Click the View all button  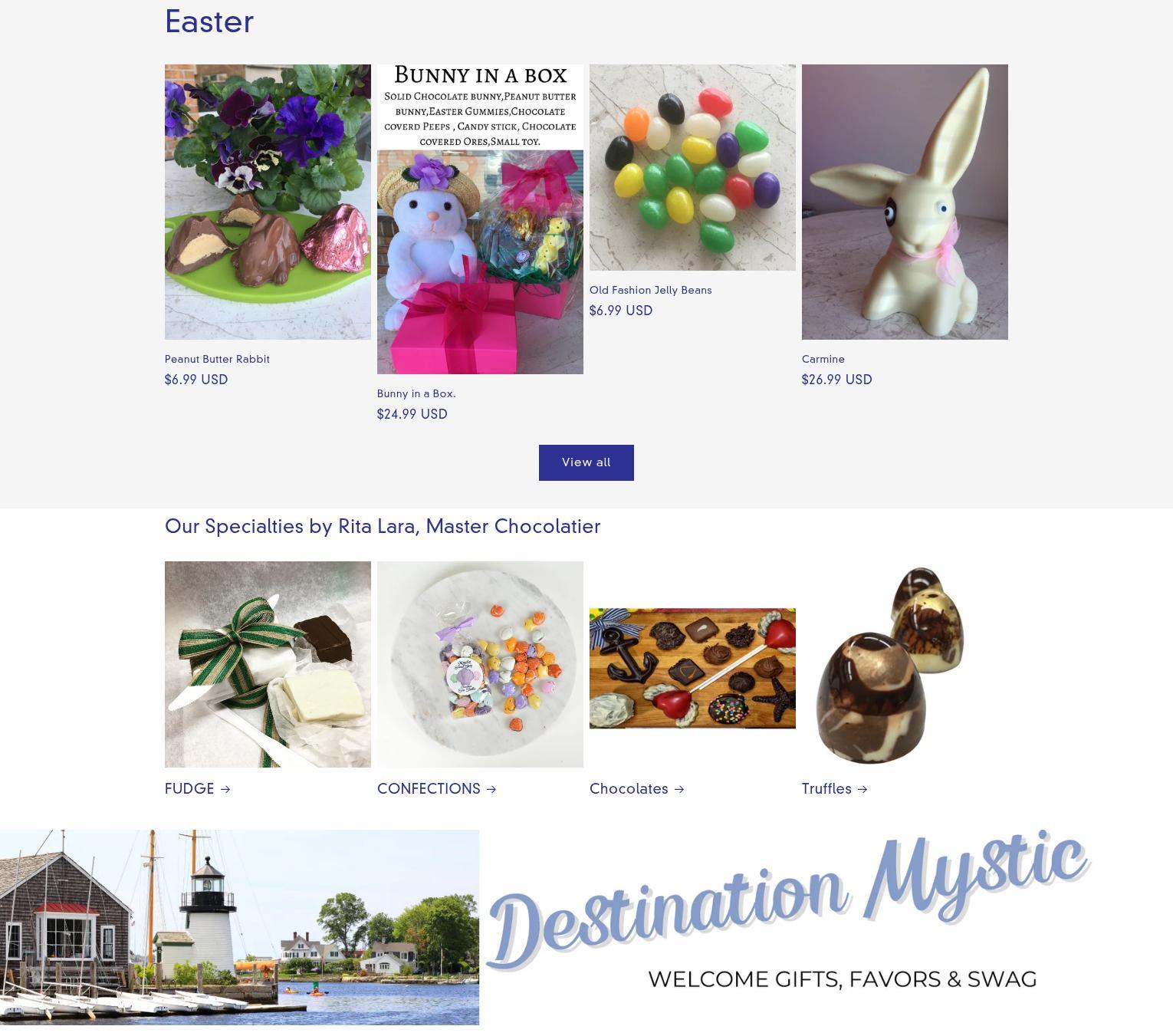[x=586, y=462]
